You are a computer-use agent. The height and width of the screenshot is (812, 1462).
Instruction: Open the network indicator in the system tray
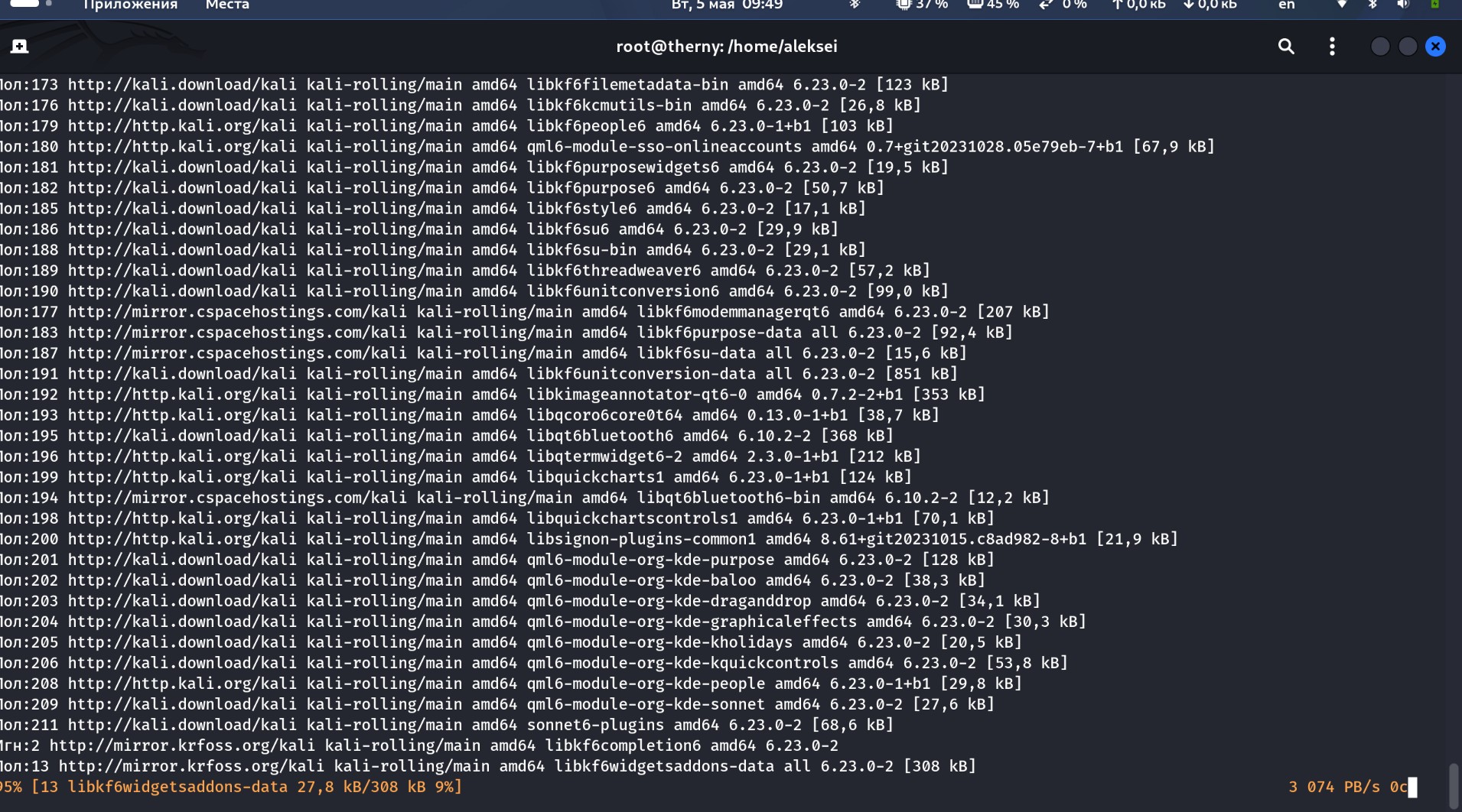click(1341, 5)
